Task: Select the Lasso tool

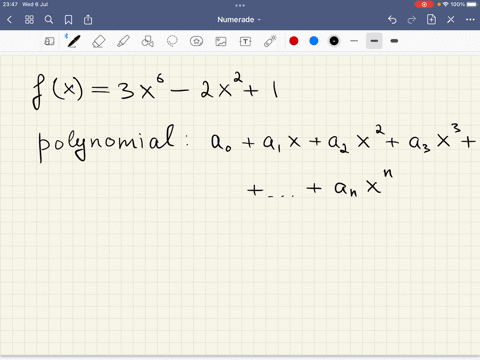Action: (172, 41)
